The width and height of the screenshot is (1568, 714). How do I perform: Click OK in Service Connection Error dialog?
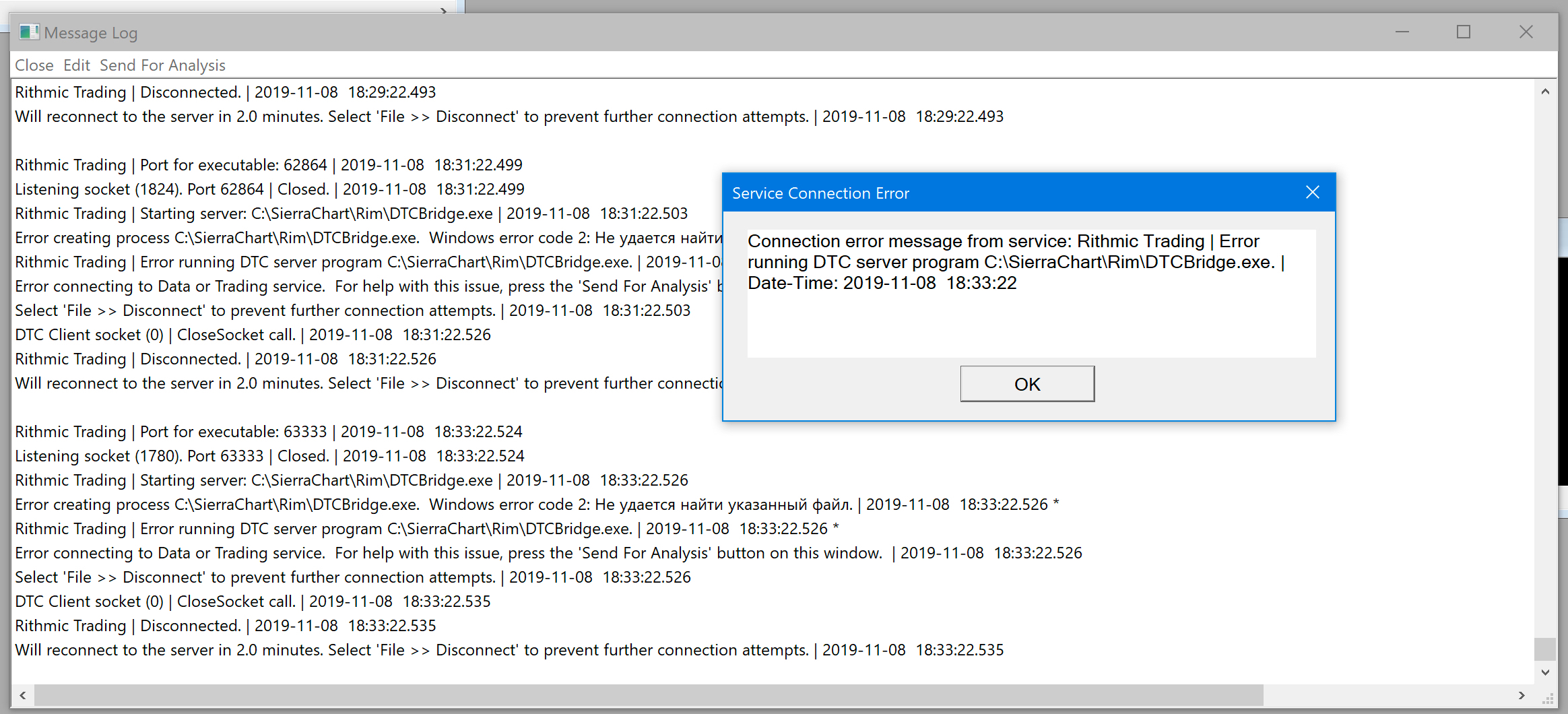[1027, 384]
